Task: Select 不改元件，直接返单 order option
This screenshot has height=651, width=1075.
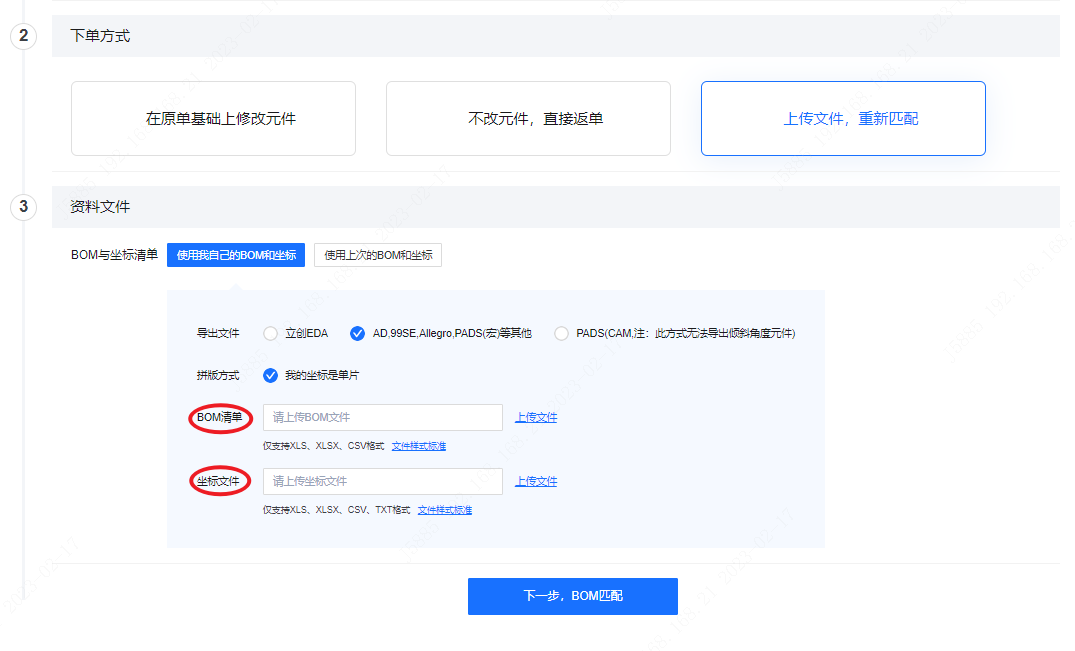Action: click(528, 119)
